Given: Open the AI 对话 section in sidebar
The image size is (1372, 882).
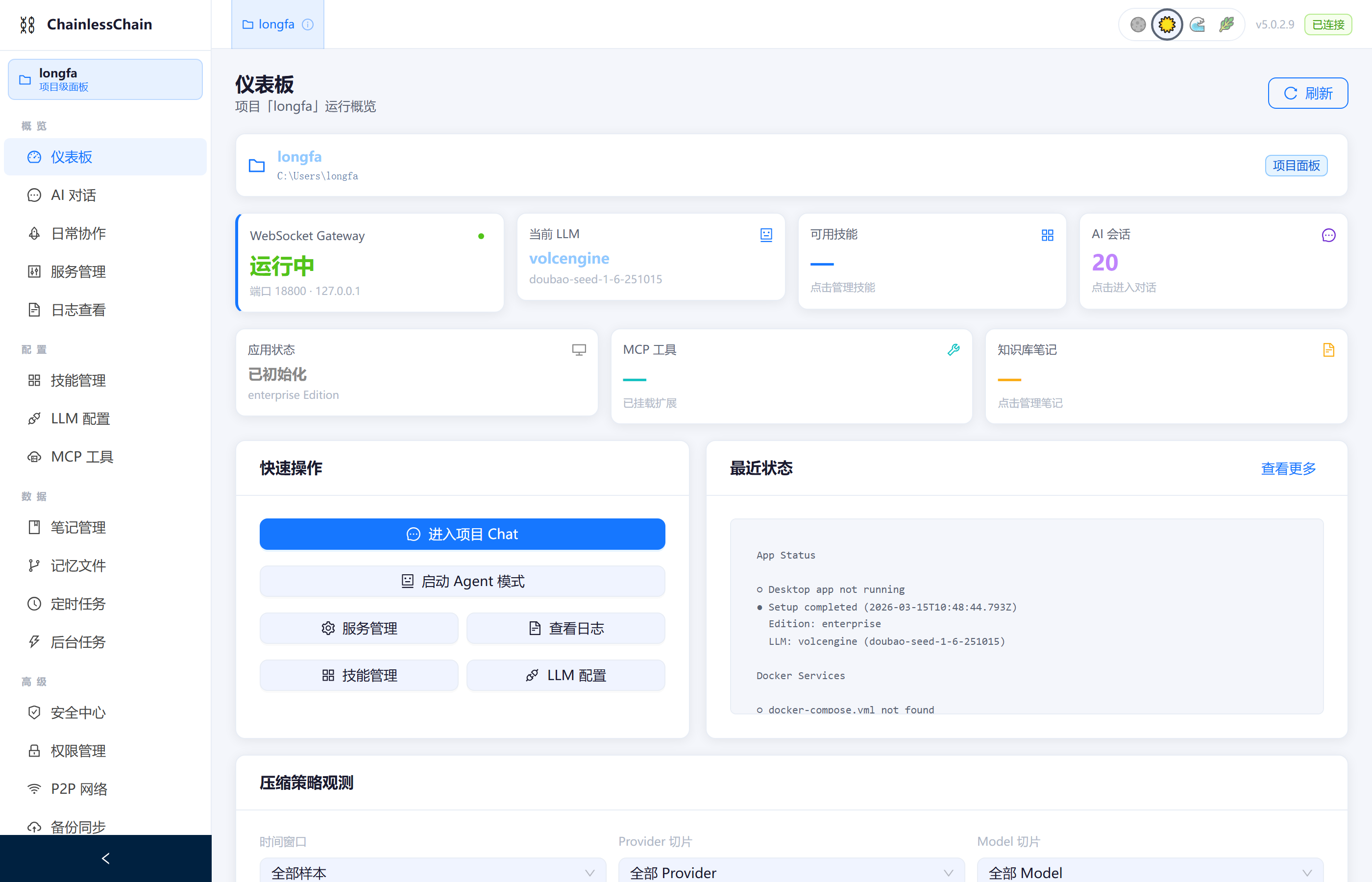Looking at the screenshot, I should [x=72, y=195].
